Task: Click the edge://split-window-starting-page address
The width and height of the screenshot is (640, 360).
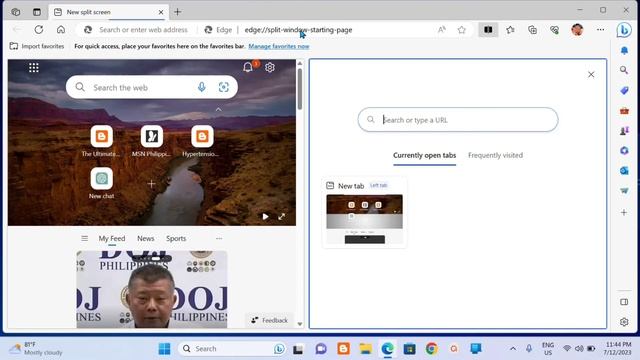Action: [298, 30]
